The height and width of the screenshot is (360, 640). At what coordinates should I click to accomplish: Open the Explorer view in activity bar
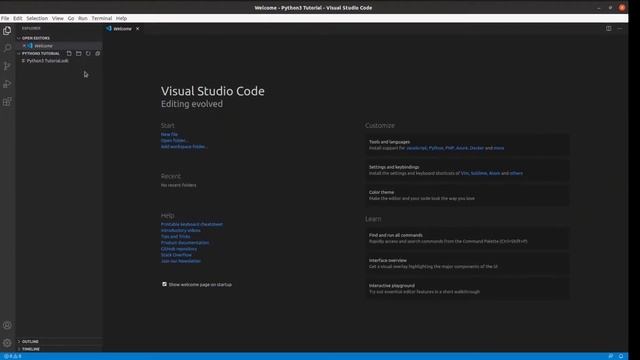(x=7, y=31)
